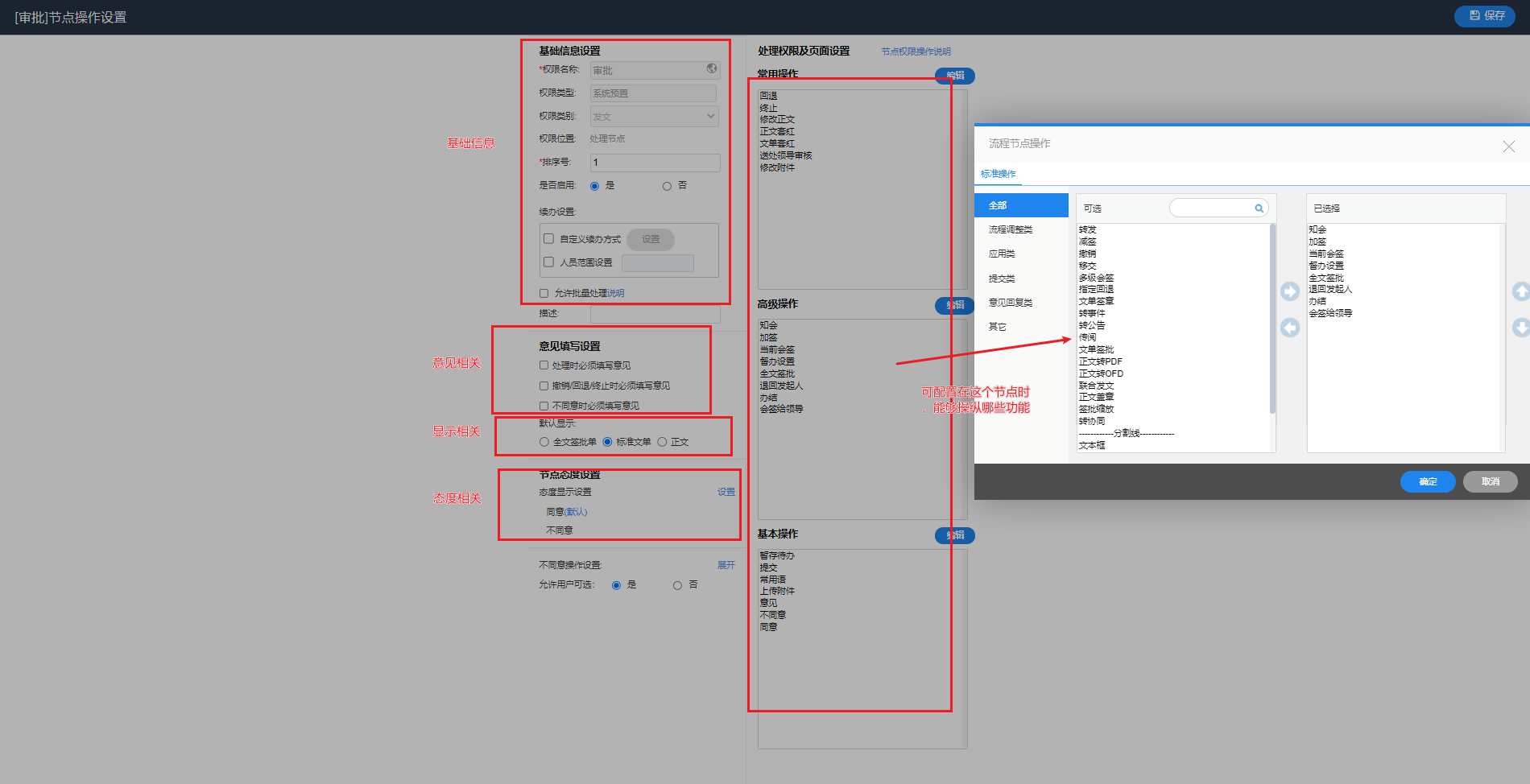
Task: Switch to the 标准操作 tab
Action: [x=998, y=174]
